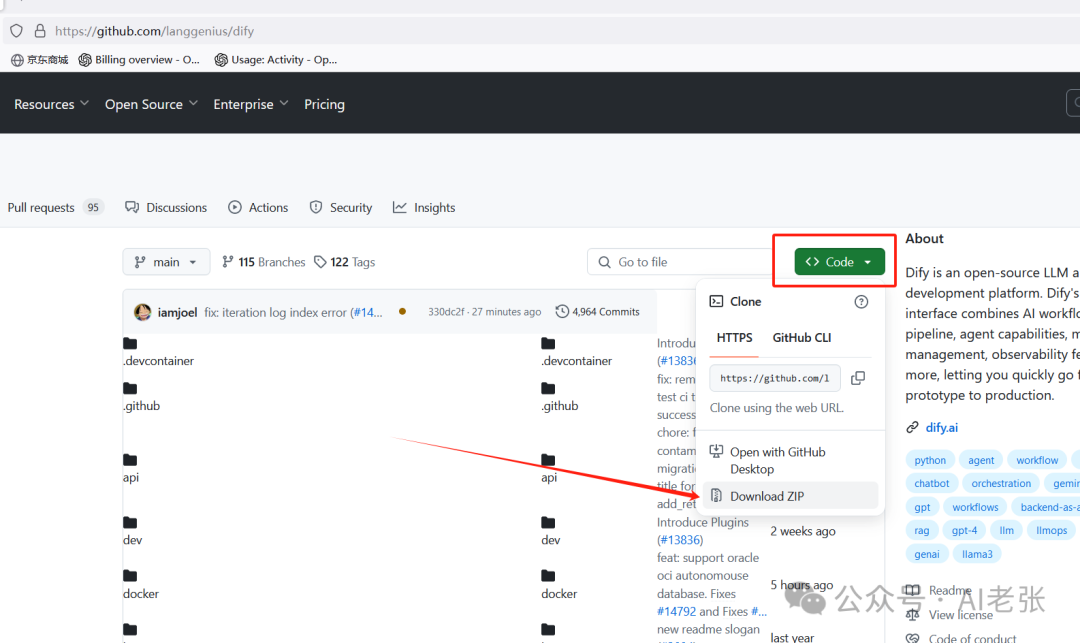1080x643 pixels.
Task: Open the dify.ai website link
Action: [x=942, y=428]
